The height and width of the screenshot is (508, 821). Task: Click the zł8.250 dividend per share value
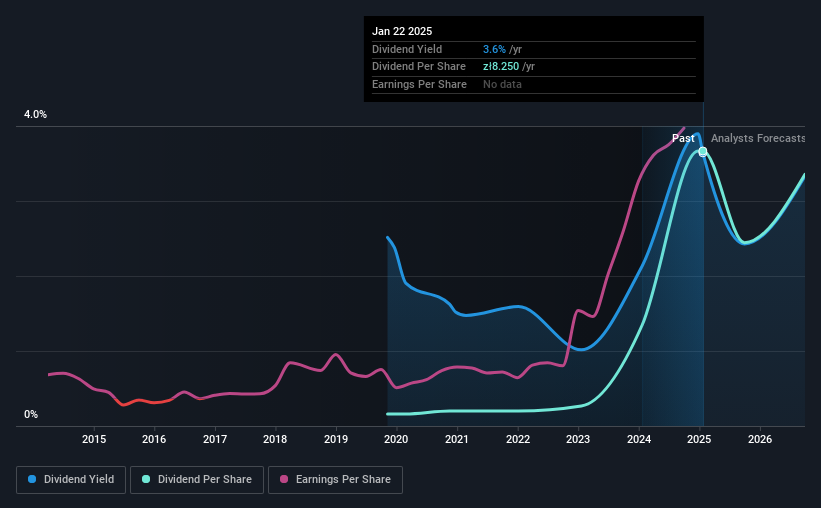[501, 67]
